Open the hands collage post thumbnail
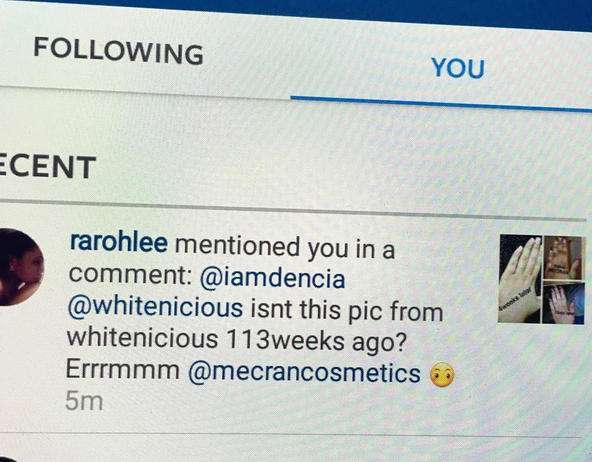 pyautogui.click(x=542, y=279)
